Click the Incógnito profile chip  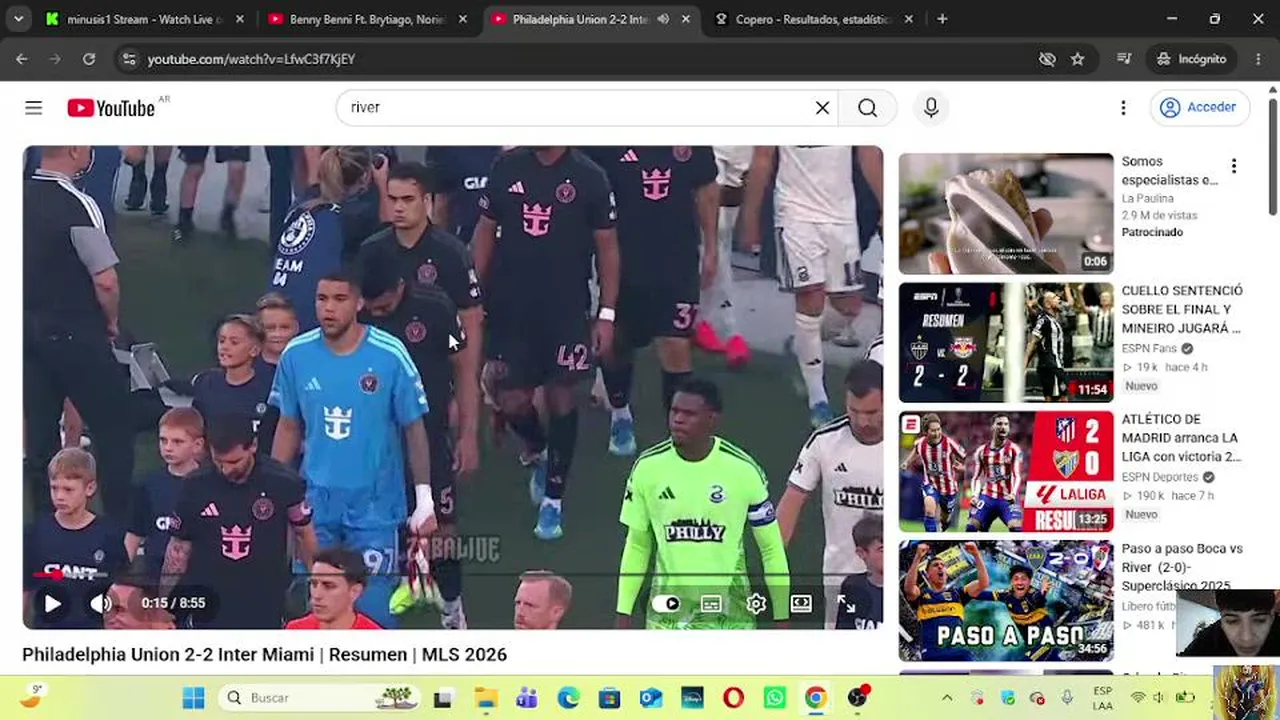point(1191,59)
